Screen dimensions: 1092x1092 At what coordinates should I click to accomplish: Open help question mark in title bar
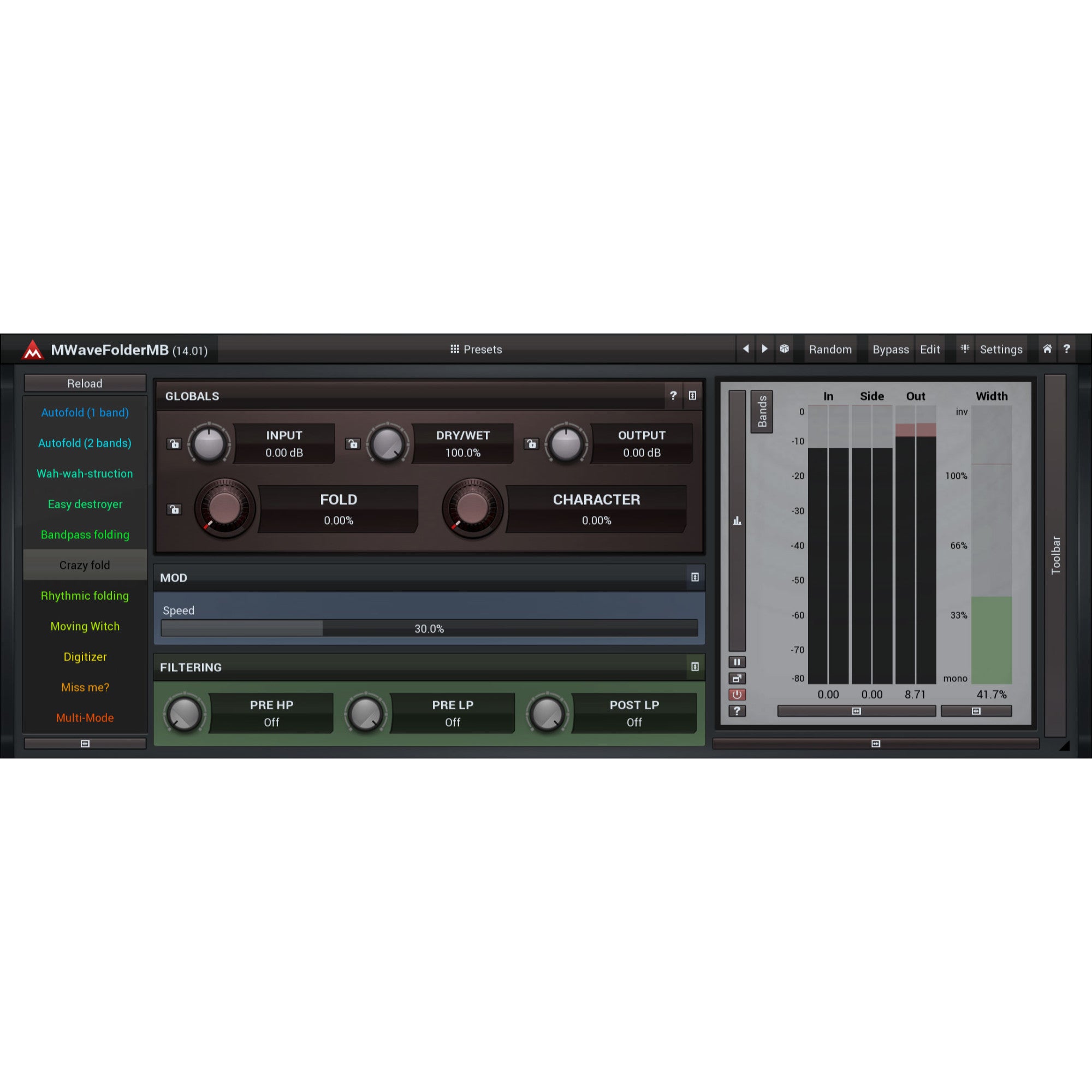click(x=1066, y=349)
